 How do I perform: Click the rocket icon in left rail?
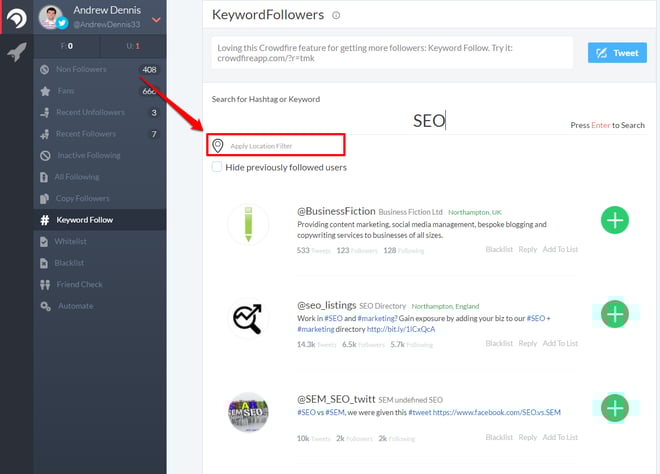(17, 52)
